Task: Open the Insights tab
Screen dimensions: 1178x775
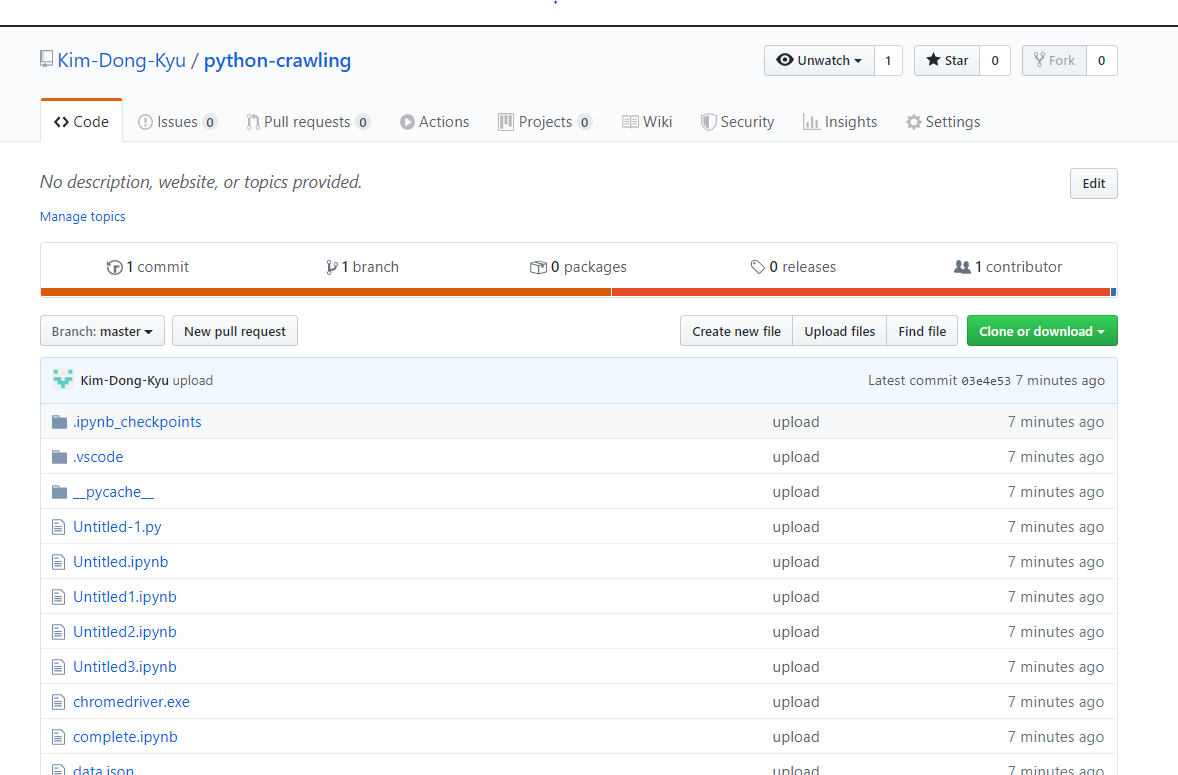Action: pyautogui.click(x=840, y=122)
